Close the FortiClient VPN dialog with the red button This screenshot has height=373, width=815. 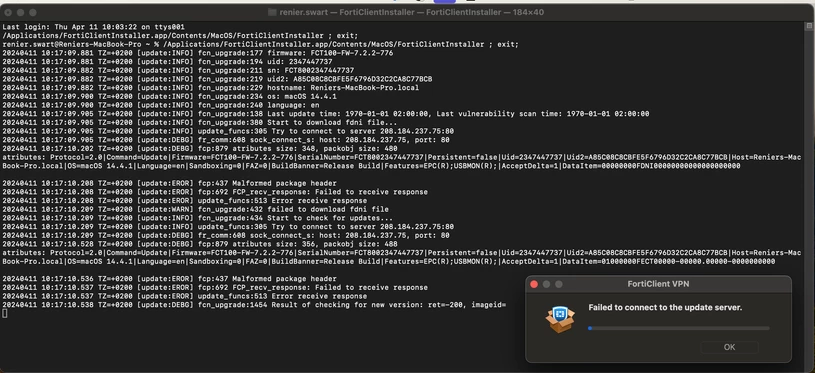[x=534, y=284]
